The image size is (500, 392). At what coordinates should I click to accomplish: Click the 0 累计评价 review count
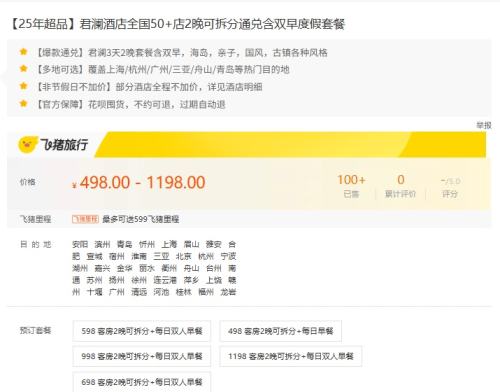[x=400, y=186]
